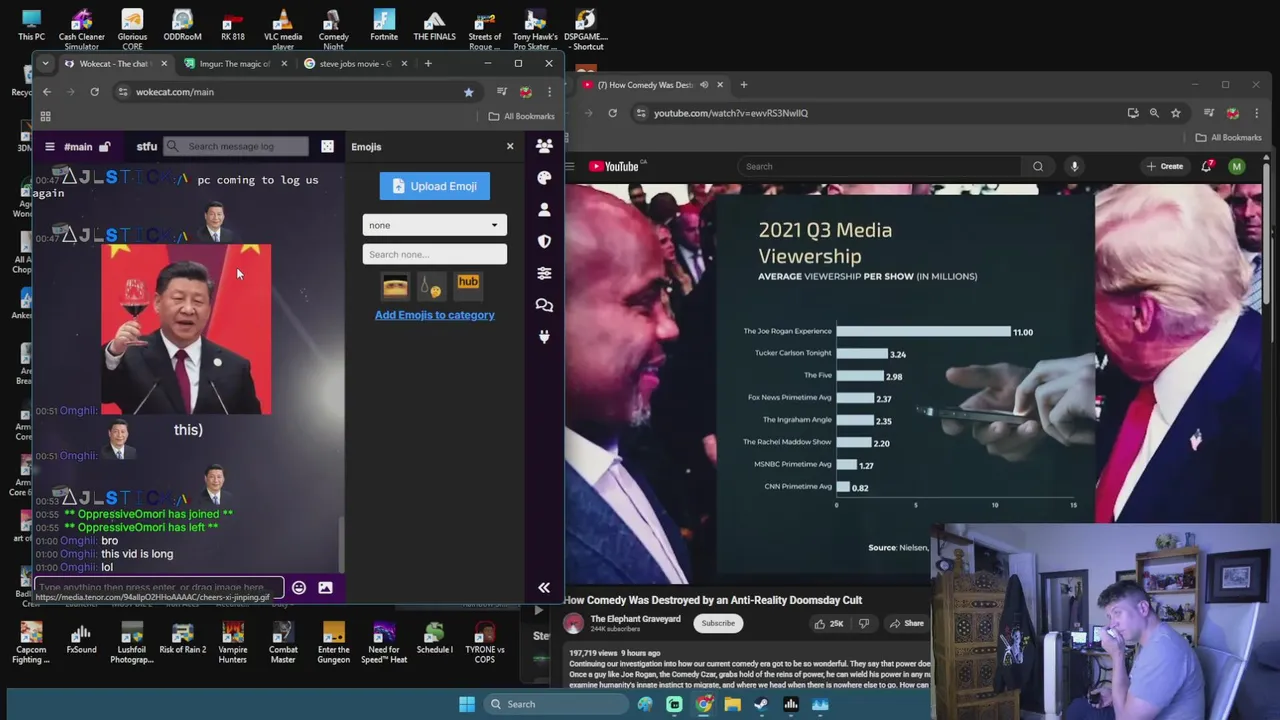Click the dice icon beside message search
This screenshot has height=720, width=1280.
327,147
